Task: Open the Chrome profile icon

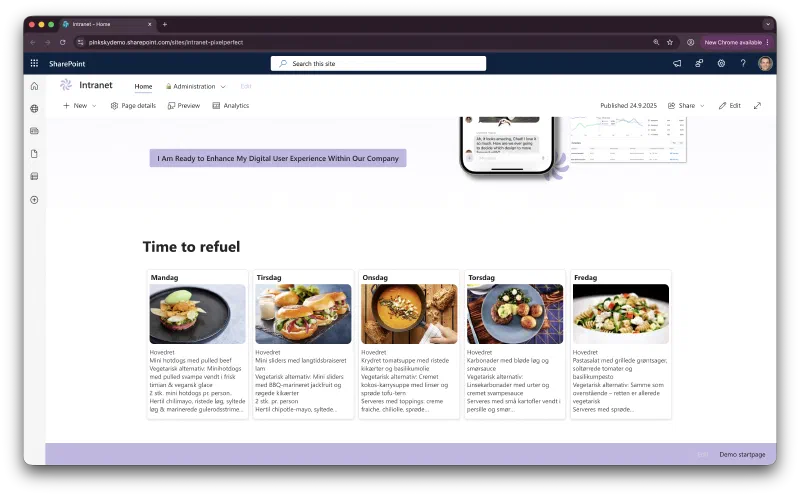Action: 690,42
